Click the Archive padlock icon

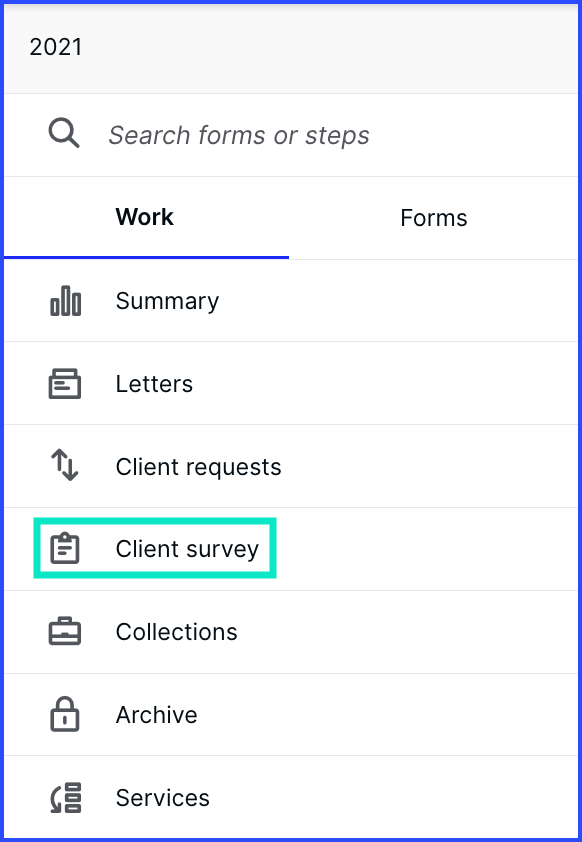tap(65, 714)
